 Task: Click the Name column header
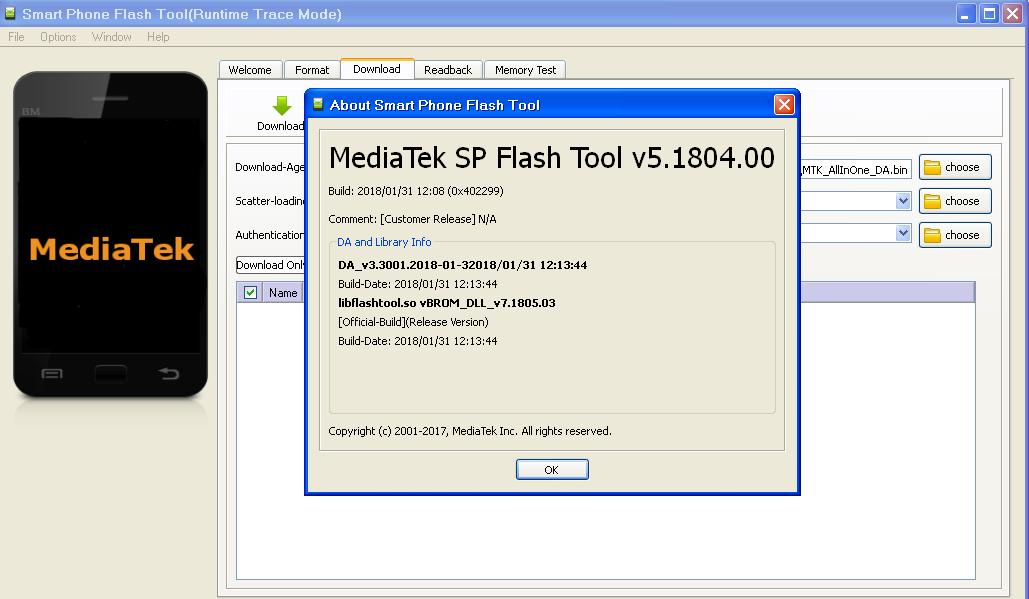point(283,293)
